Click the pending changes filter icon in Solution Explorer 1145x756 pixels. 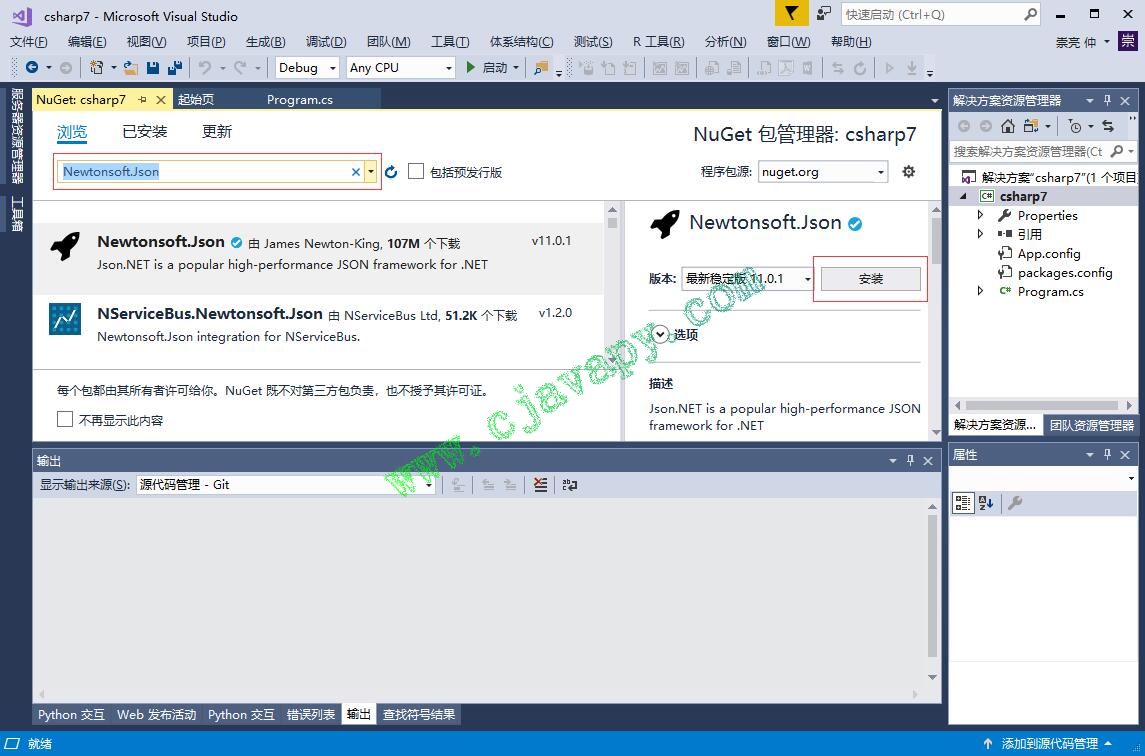click(x=1075, y=126)
